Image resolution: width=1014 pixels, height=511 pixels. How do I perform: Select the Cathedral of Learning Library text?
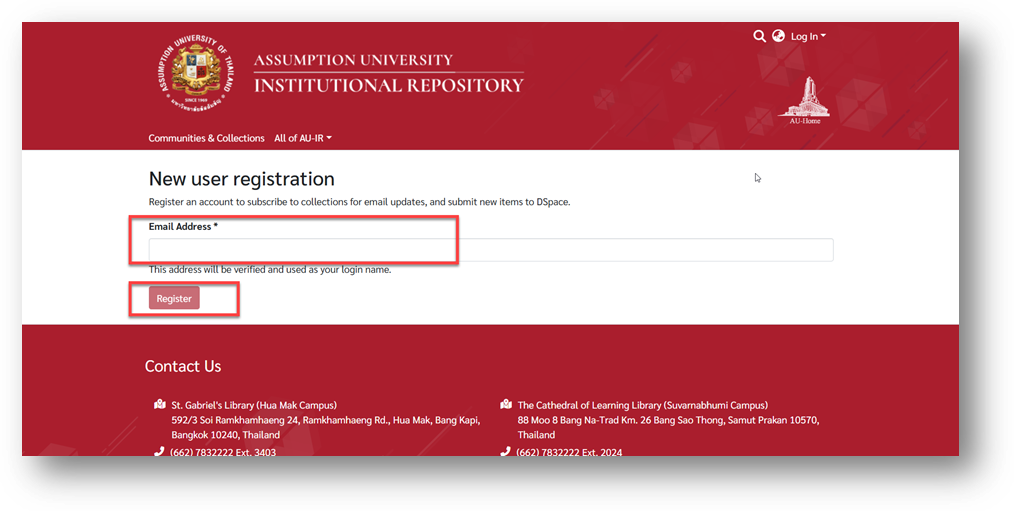642,406
